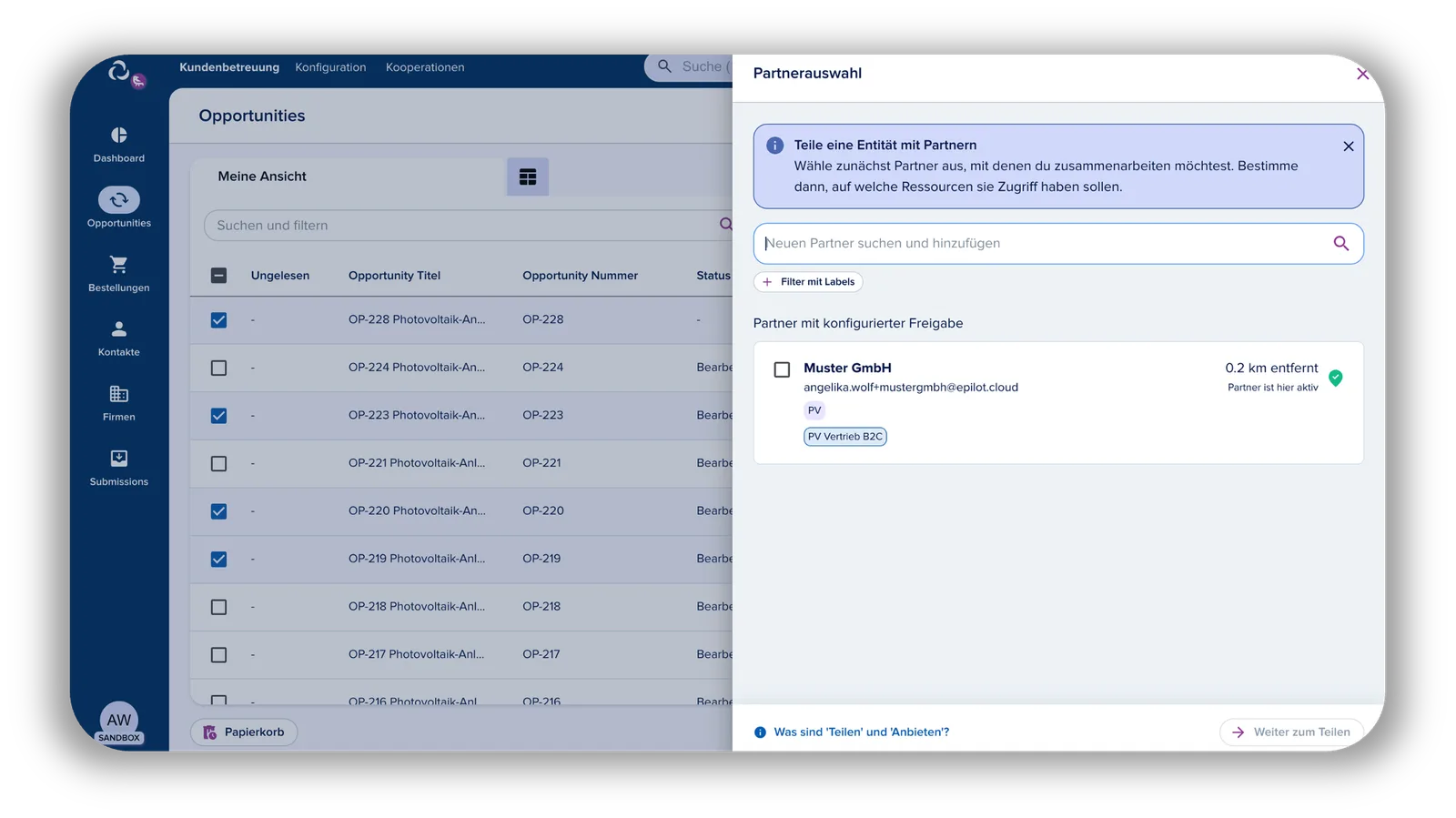Viewport: 1456px width, 818px height.
Task: Select the Meine Ansicht tab
Action: (262, 177)
